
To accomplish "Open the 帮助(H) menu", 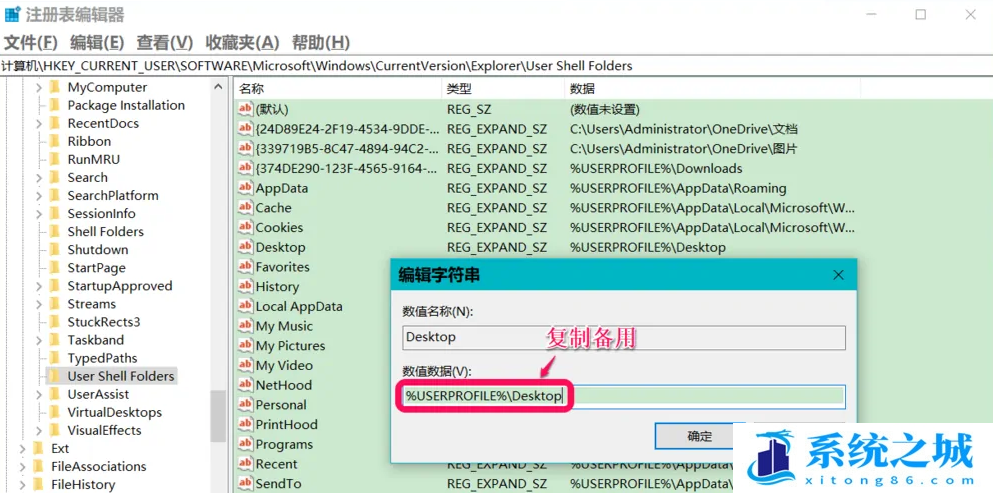I will (320, 43).
